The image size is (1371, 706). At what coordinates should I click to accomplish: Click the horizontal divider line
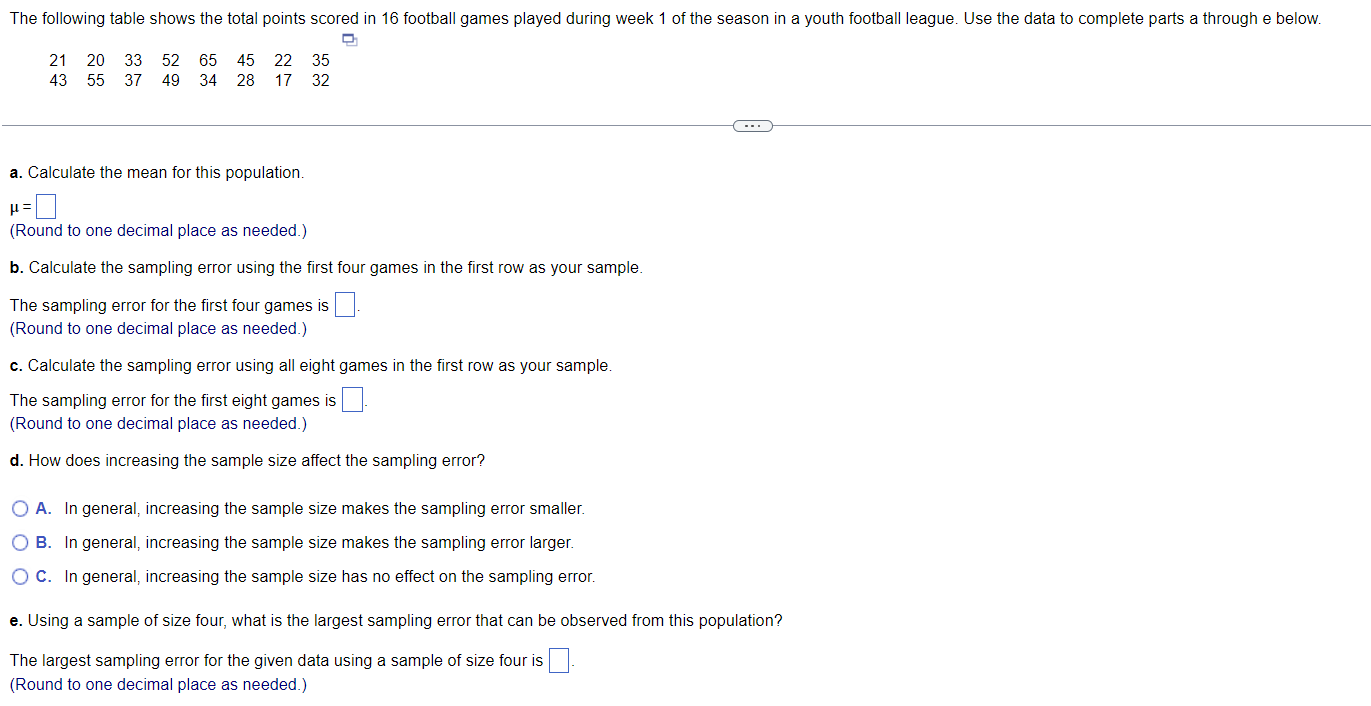coord(400,125)
